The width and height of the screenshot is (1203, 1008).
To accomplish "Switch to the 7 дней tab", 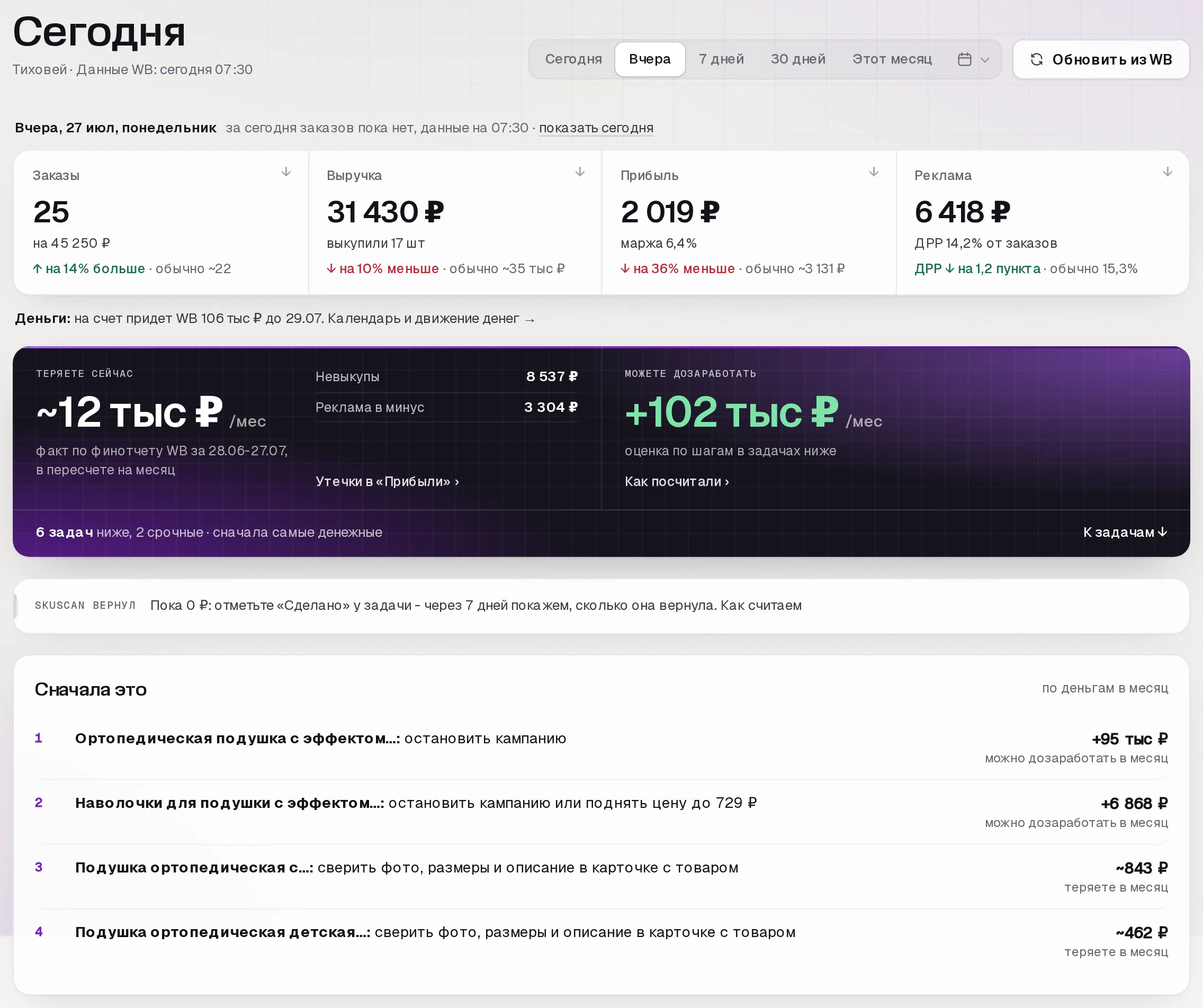I will [721, 59].
